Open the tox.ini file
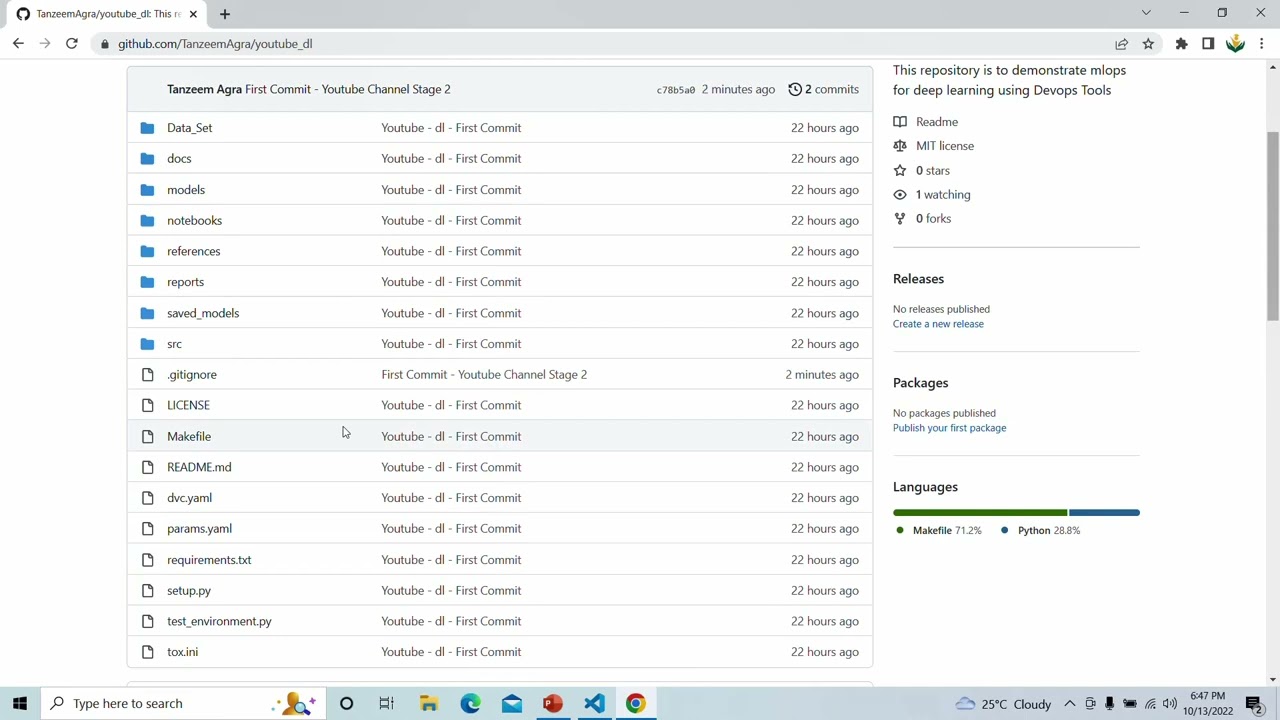 coord(182,652)
